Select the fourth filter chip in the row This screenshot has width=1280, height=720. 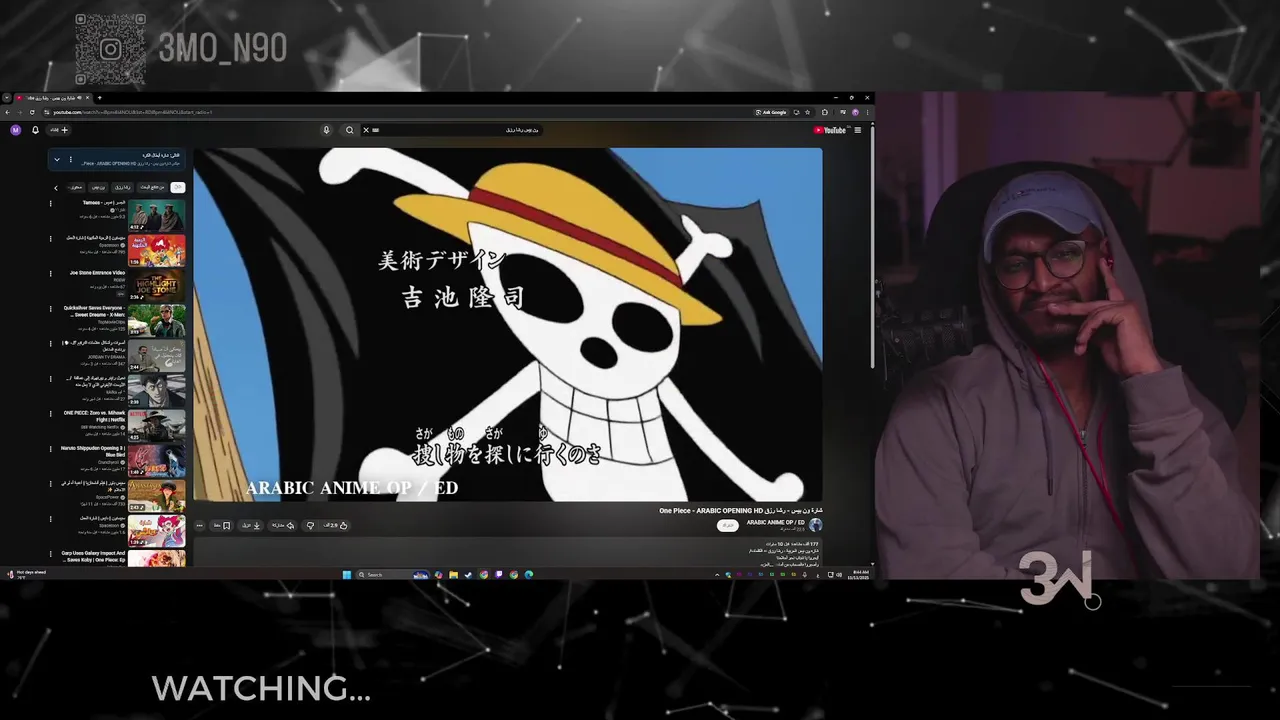click(x=98, y=187)
